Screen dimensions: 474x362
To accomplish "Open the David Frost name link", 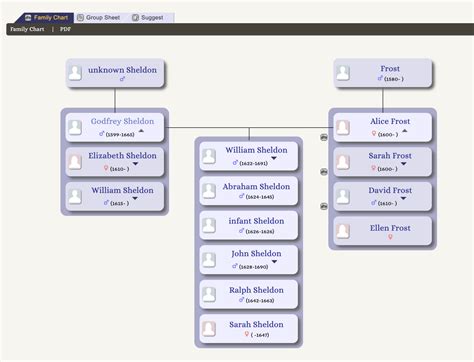I will pyautogui.click(x=390, y=190).
